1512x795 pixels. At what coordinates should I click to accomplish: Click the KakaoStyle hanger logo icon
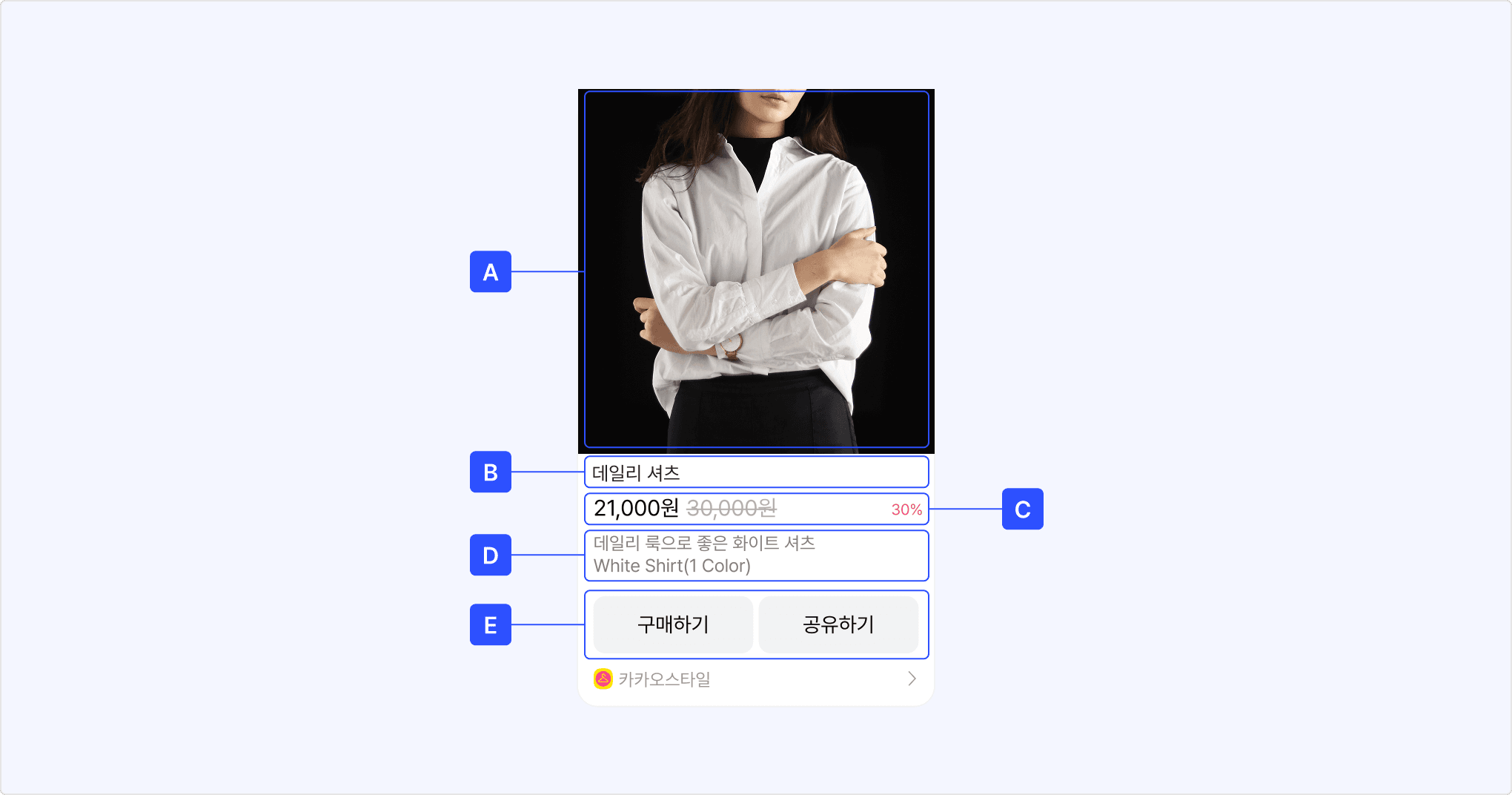click(x=603, y=679)
